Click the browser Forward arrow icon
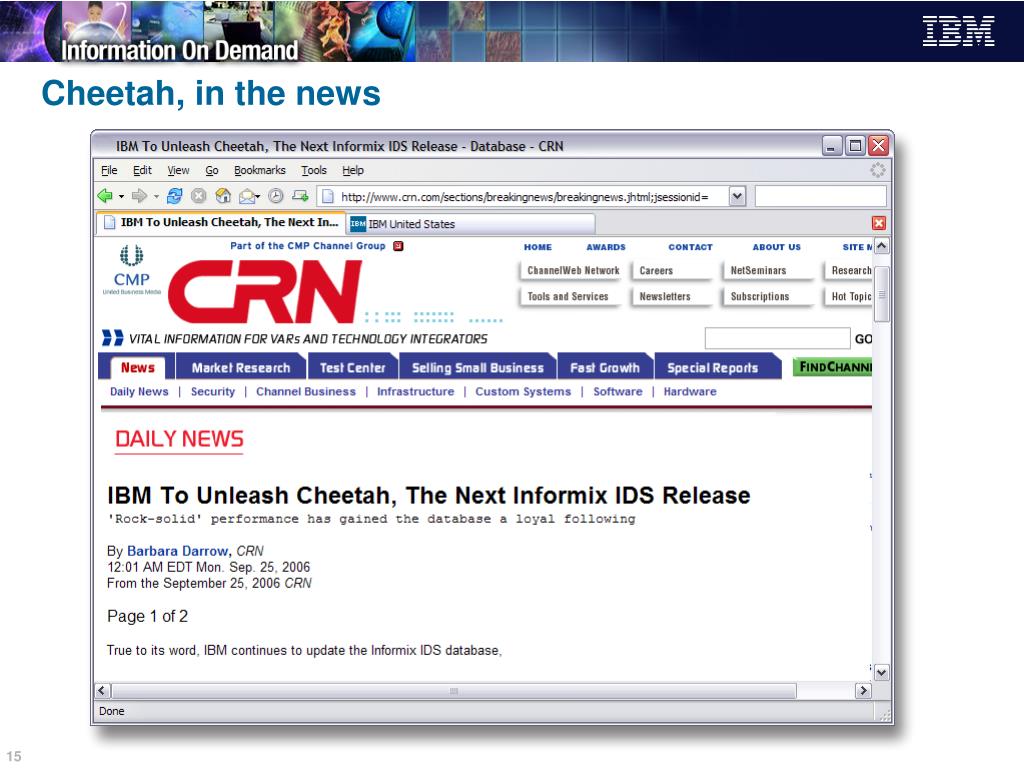The height and width of the screenshot is (768, 1024). click(x=139, y=196)
